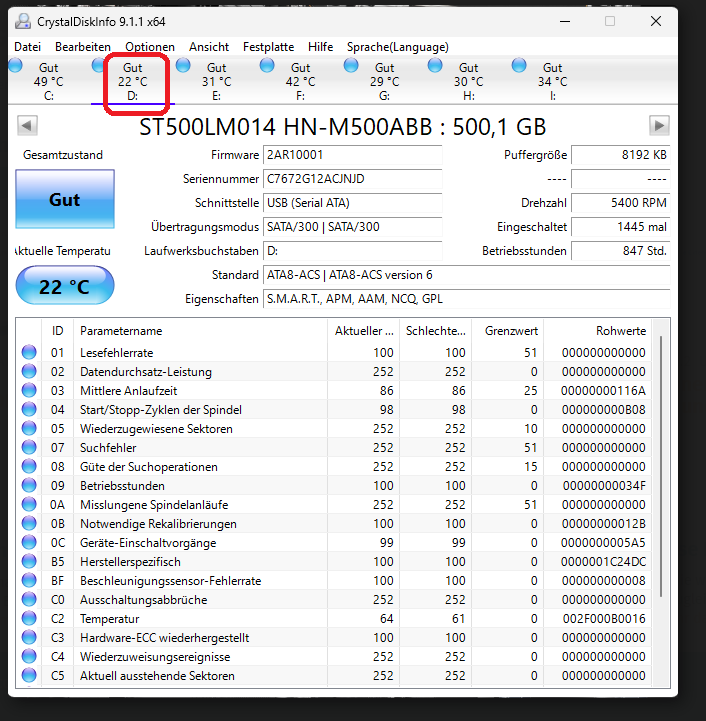Click status orb of Suchfehler row

(29, 447)
